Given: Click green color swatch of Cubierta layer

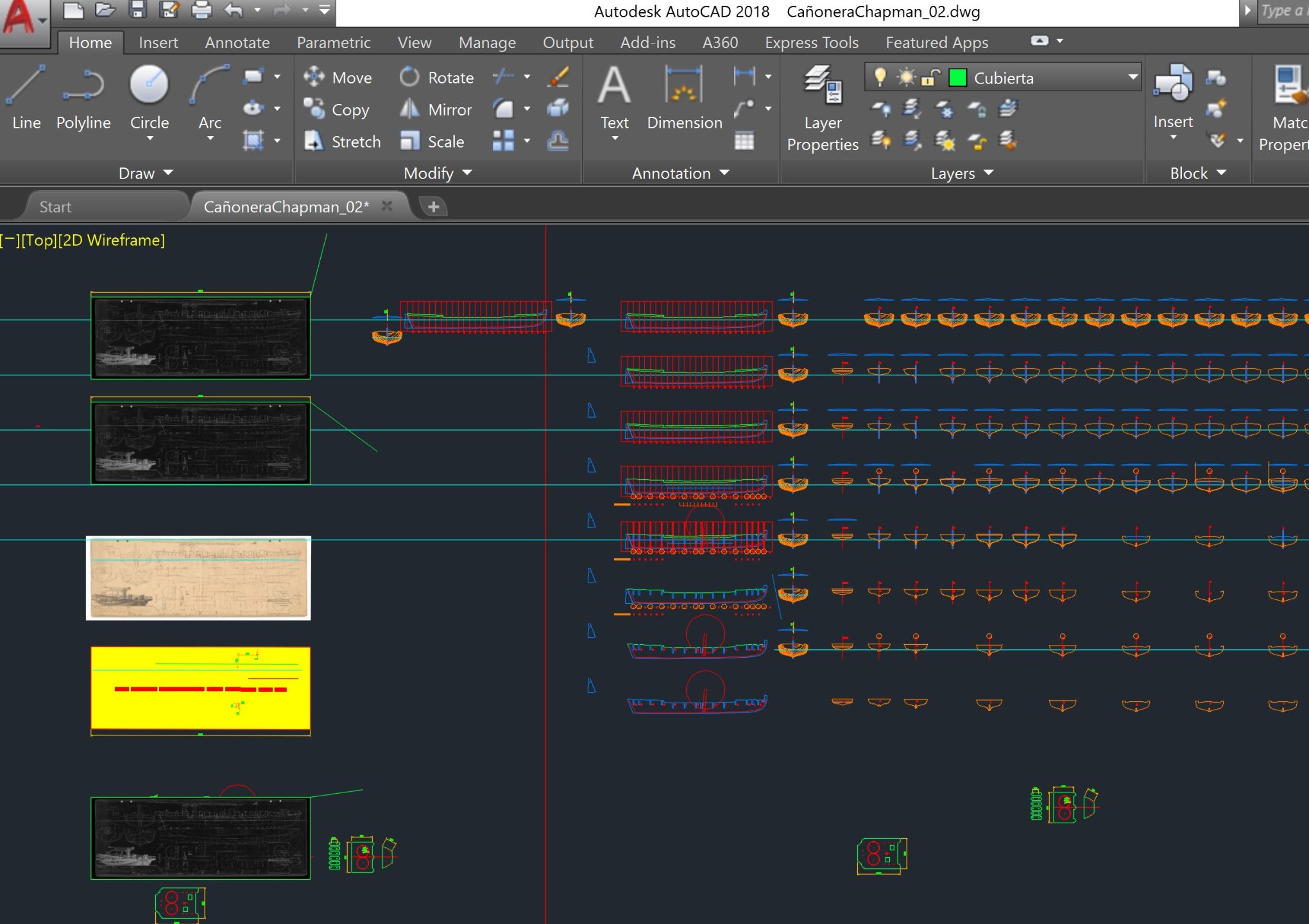Looking at the screenshot, I should (x=958, y=78).
